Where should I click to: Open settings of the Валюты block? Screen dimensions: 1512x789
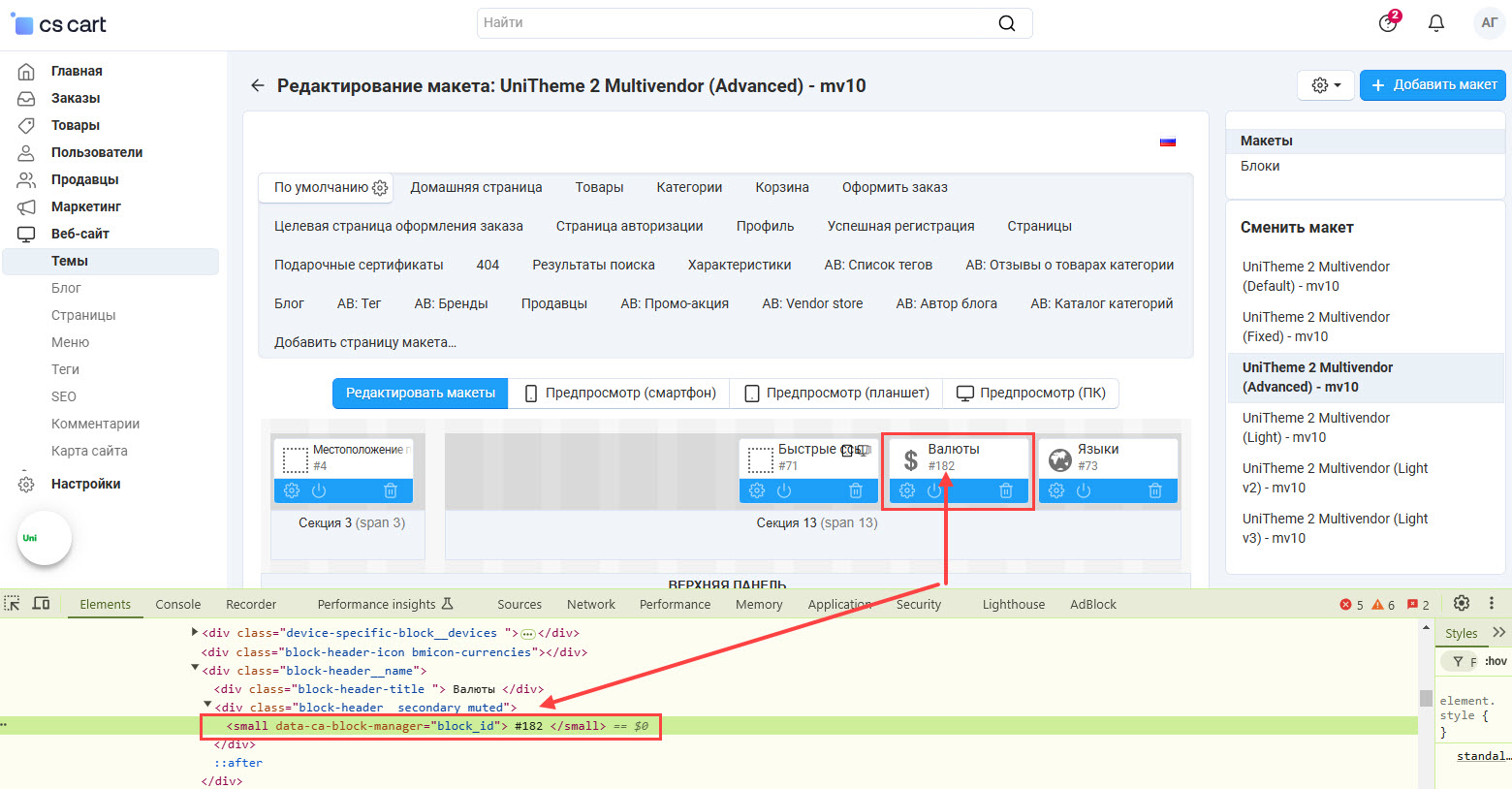point(907,490)
